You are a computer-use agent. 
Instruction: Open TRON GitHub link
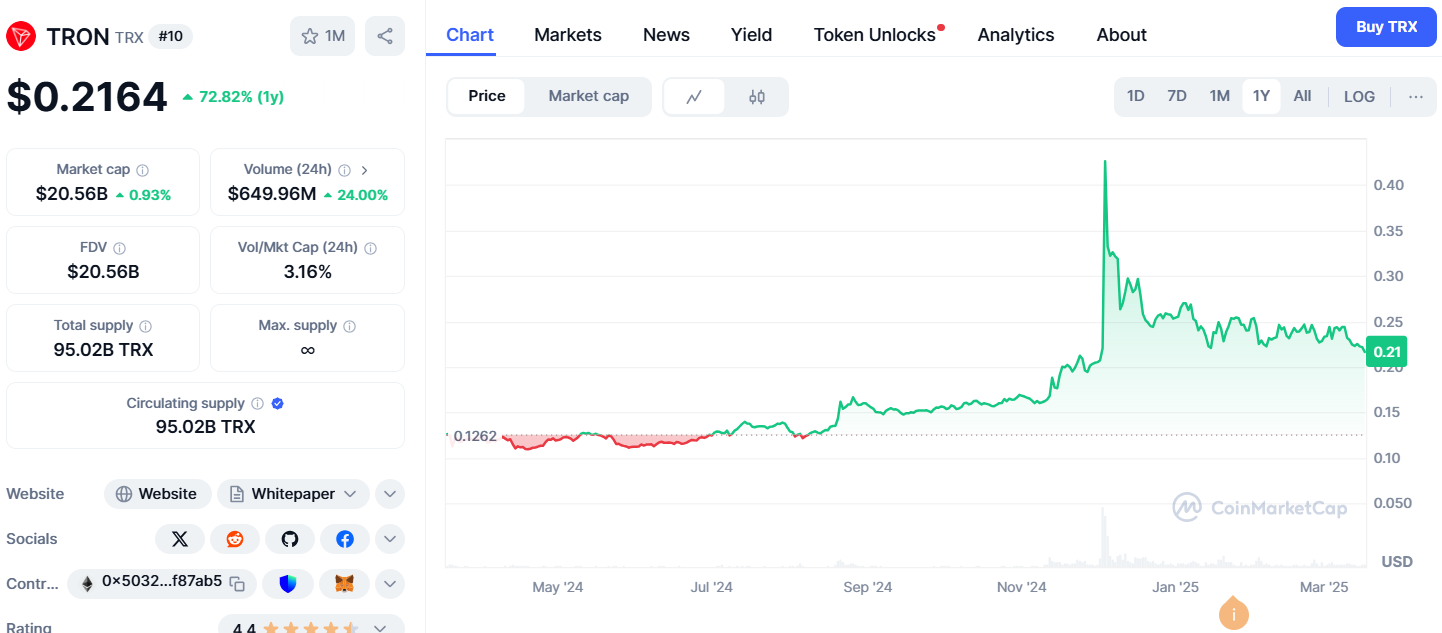point(290,539)
